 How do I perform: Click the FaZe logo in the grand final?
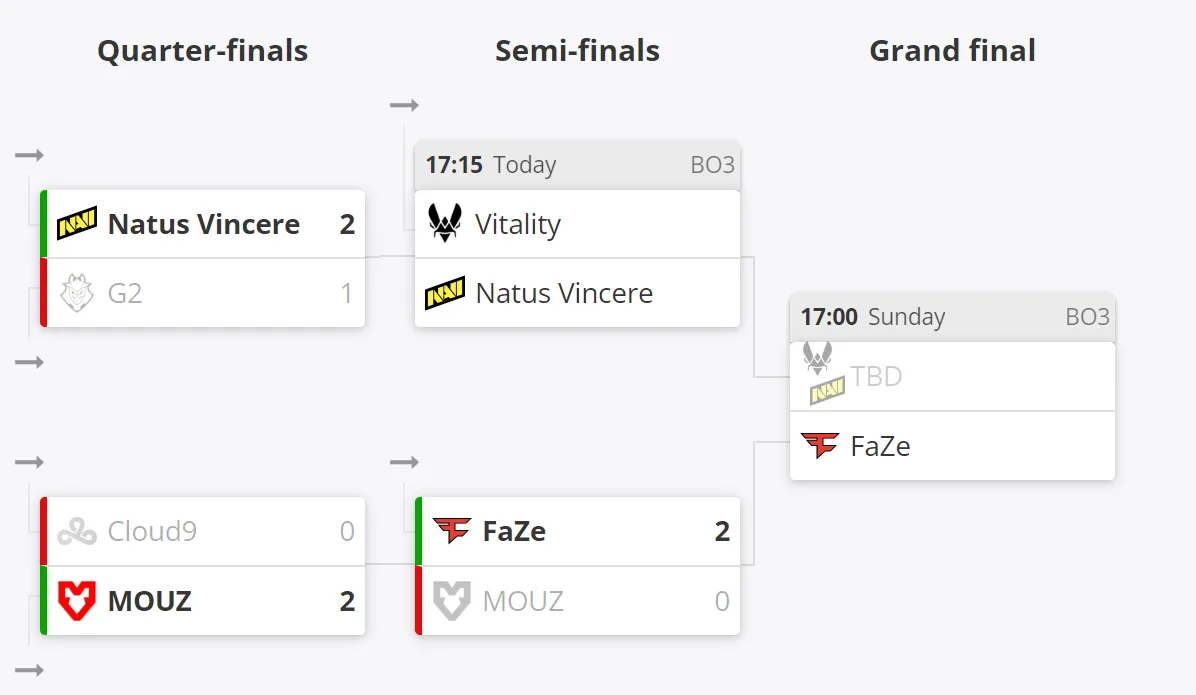[820, 446]
